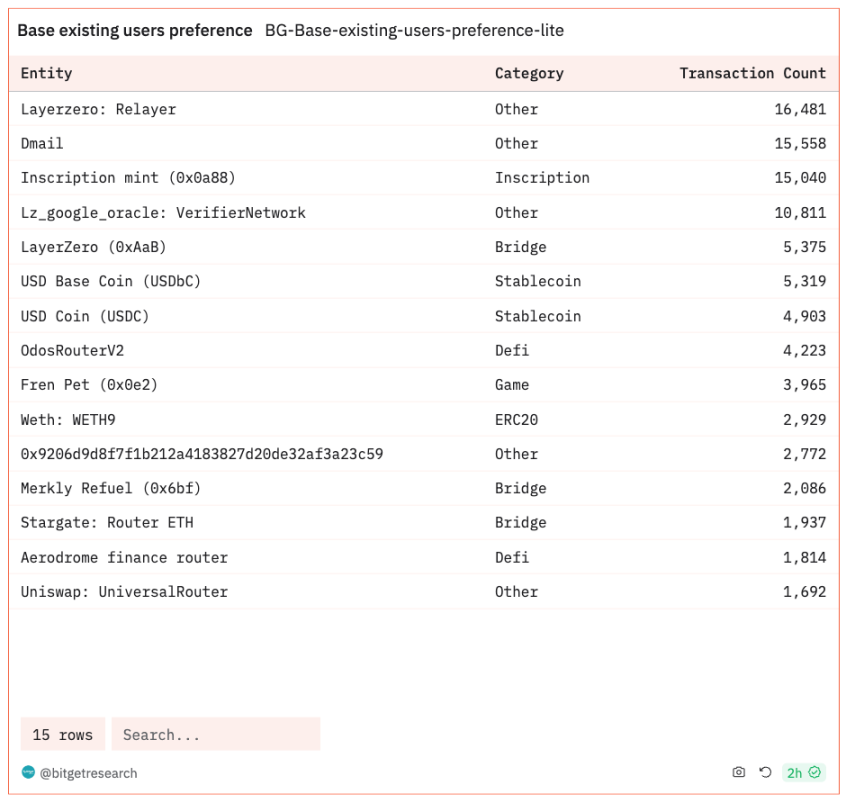Screen dimensions: 846x803
Task: Click transaction count 16,481
Action: pos(800,109)
